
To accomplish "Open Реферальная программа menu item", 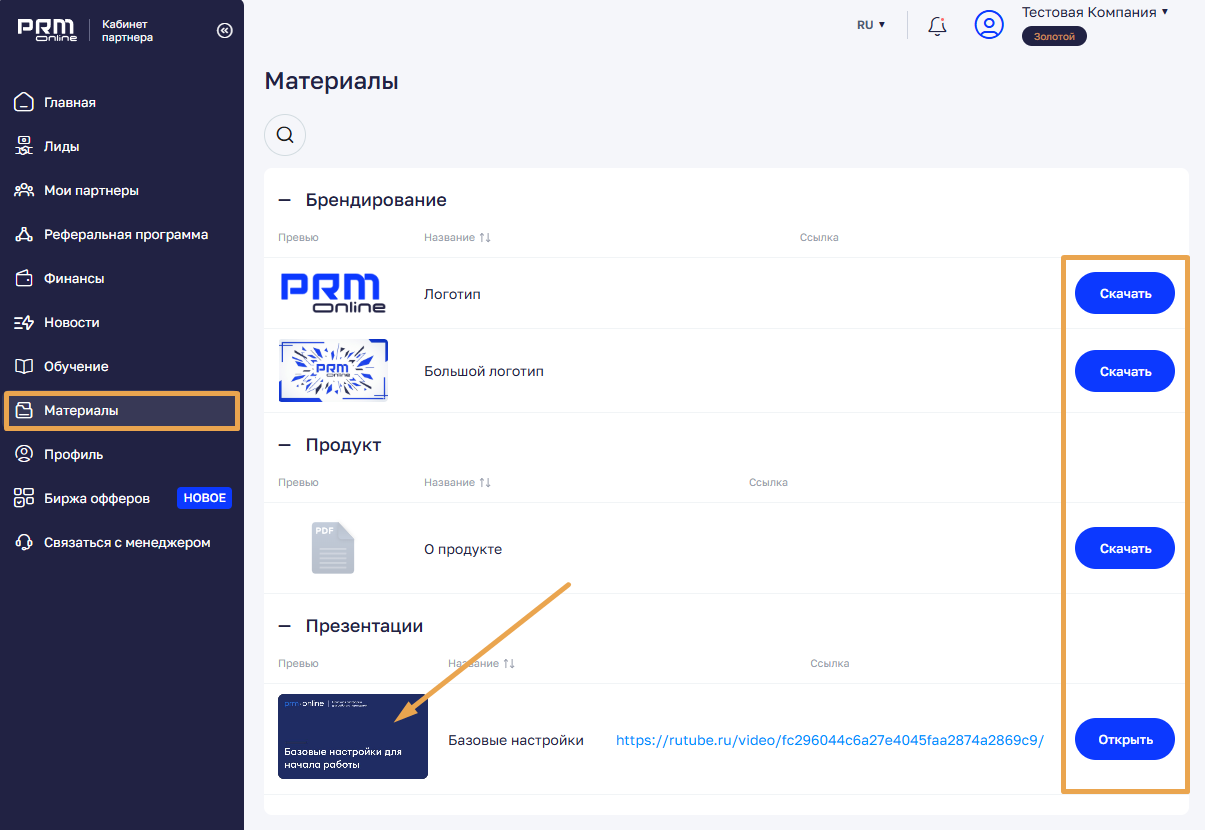I will pyautogui.click(x=125, y=234).
